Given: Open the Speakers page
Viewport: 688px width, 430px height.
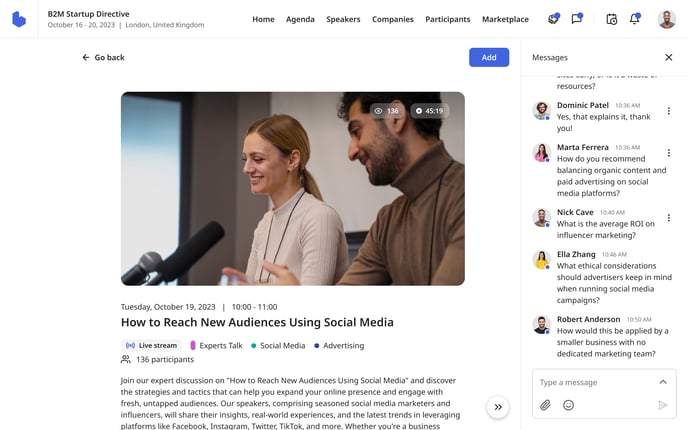Looking at the screenshot, I should tap(343, 19).
